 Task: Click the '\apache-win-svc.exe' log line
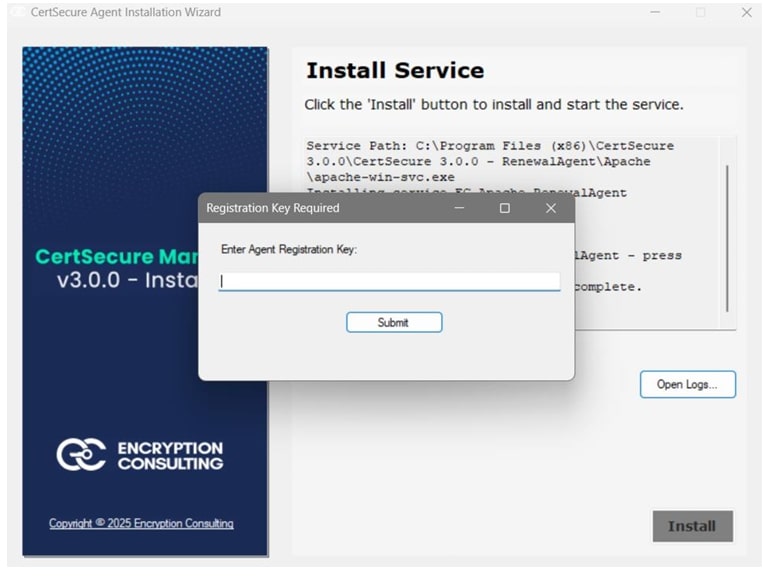pos(380,177)
